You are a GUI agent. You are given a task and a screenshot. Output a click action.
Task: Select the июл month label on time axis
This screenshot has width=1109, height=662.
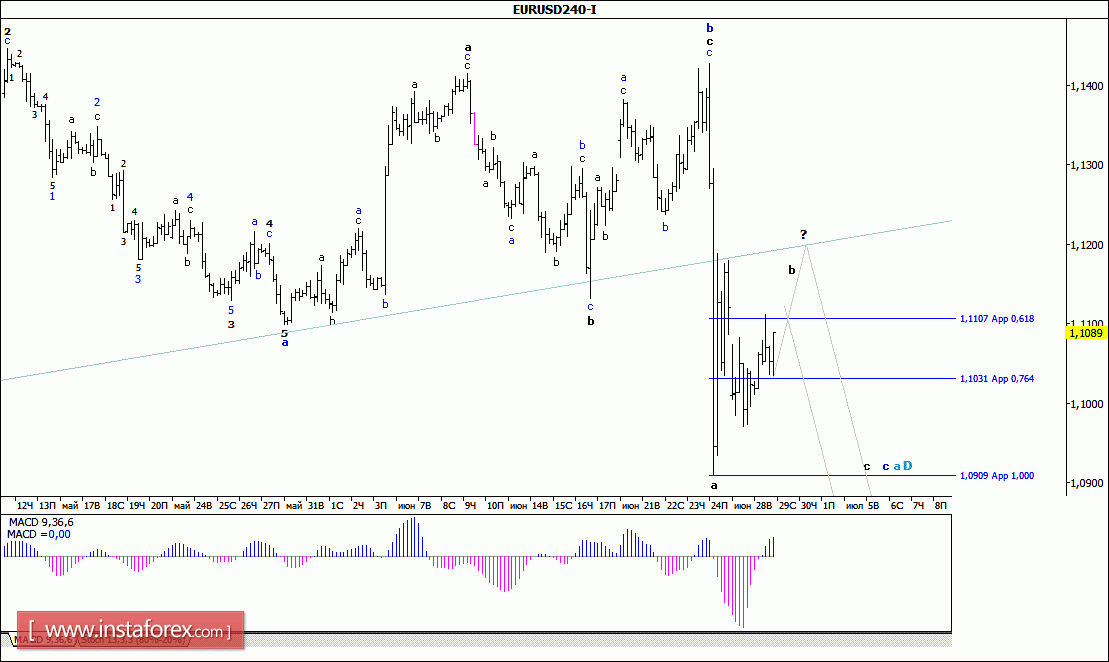click(854, 505)
